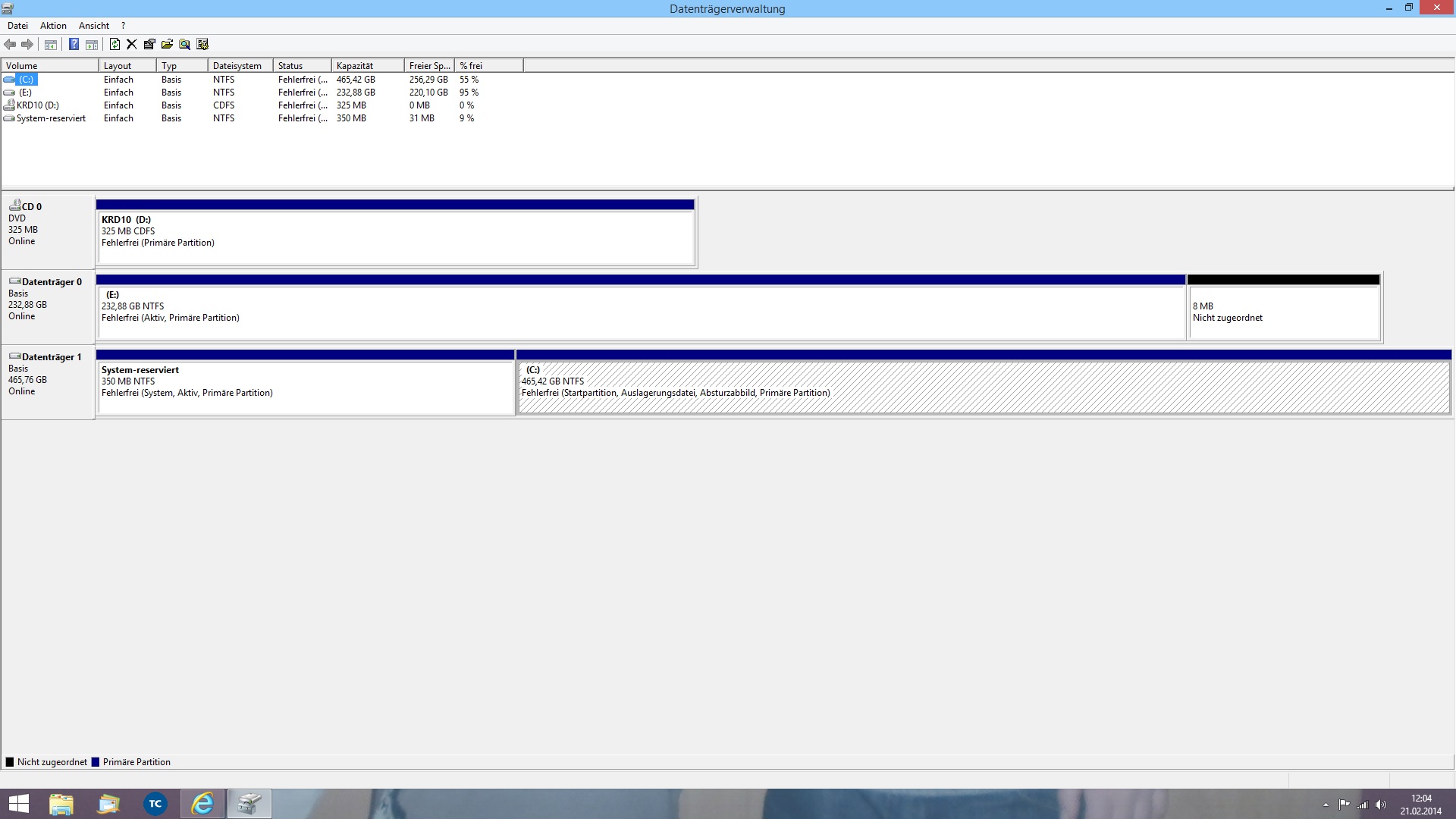The width and height of the screenshot is (1456, 819).
Task: Select the KRD10 (D:) 325 MB CDFS partition
Action: click(x=395, y=232)
